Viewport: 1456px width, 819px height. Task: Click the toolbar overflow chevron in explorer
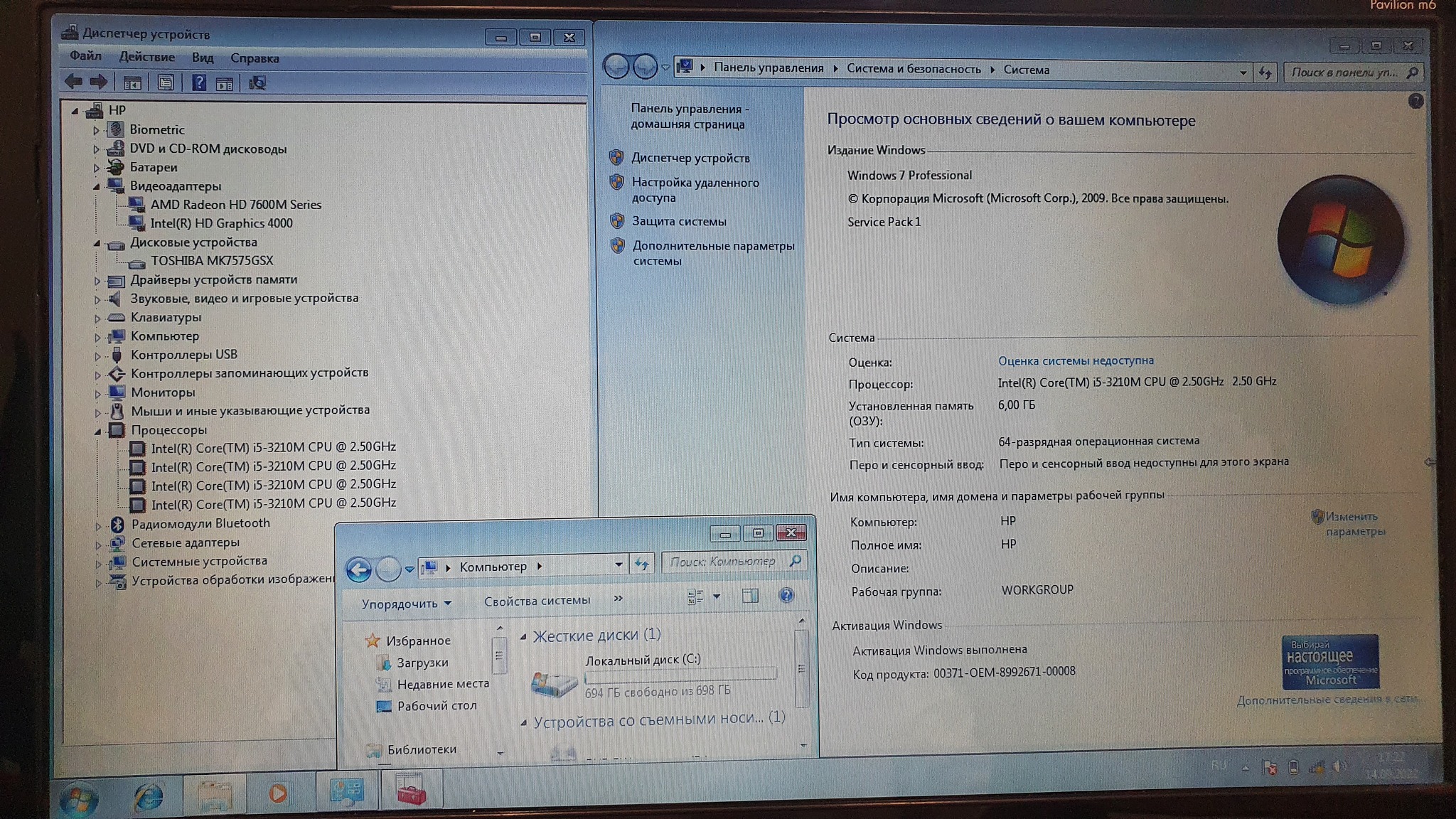618,599
